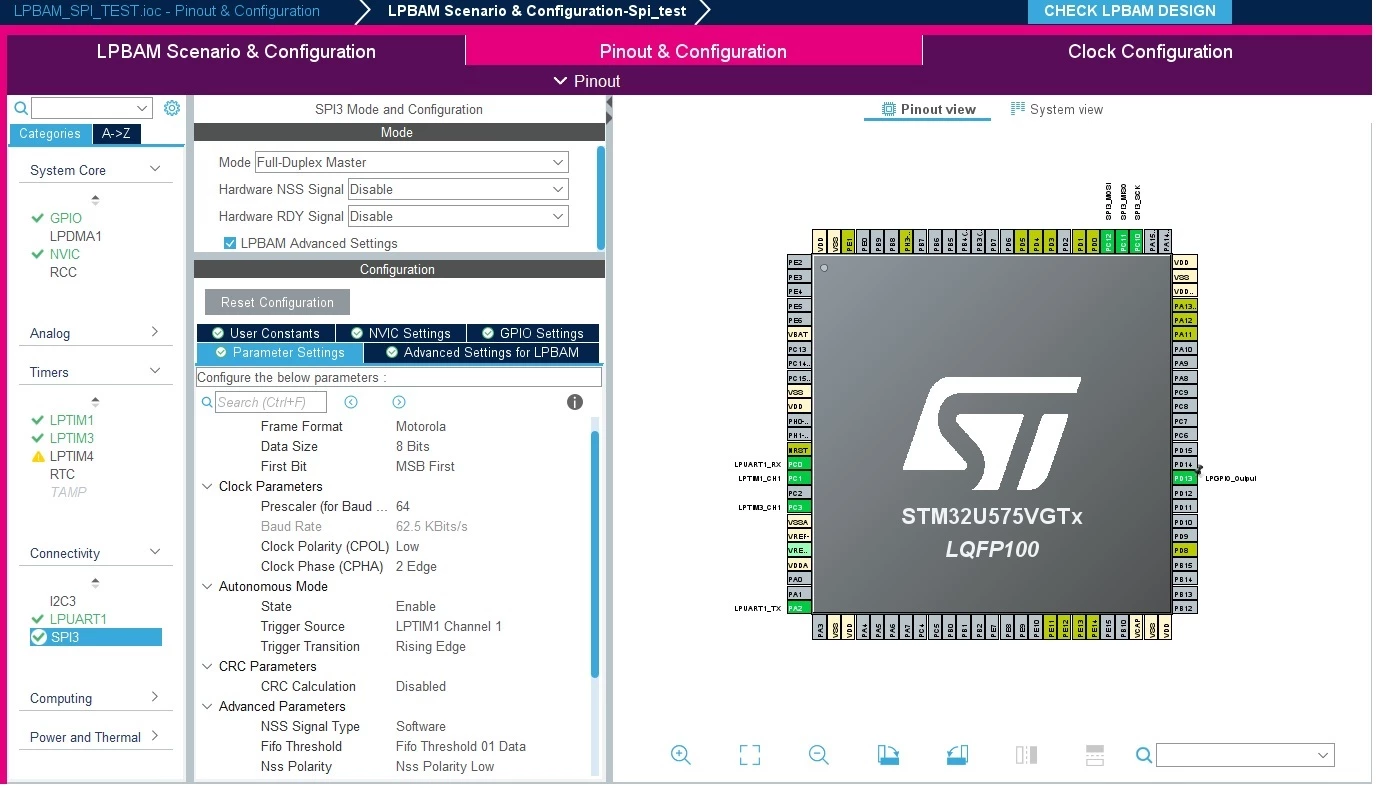Switch to Clock Configuration tab

point(1150,52)
